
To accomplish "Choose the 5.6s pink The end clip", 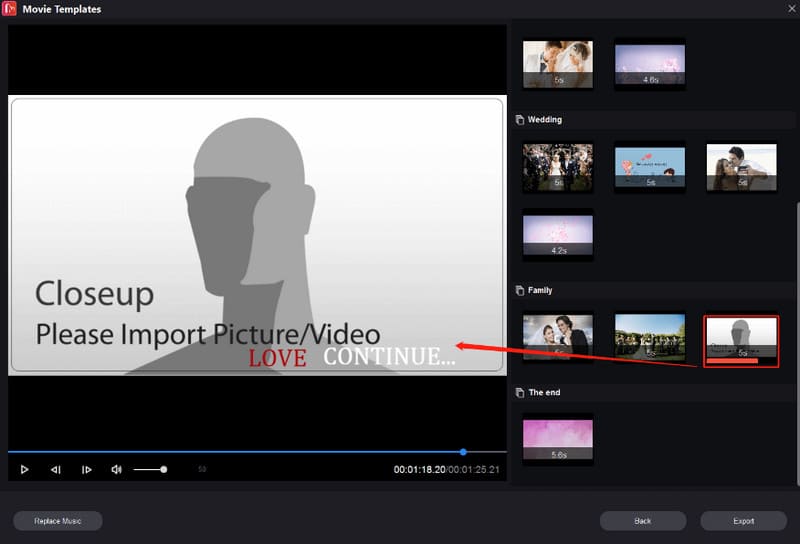I will pyautogui.click(x=558, y=439).
